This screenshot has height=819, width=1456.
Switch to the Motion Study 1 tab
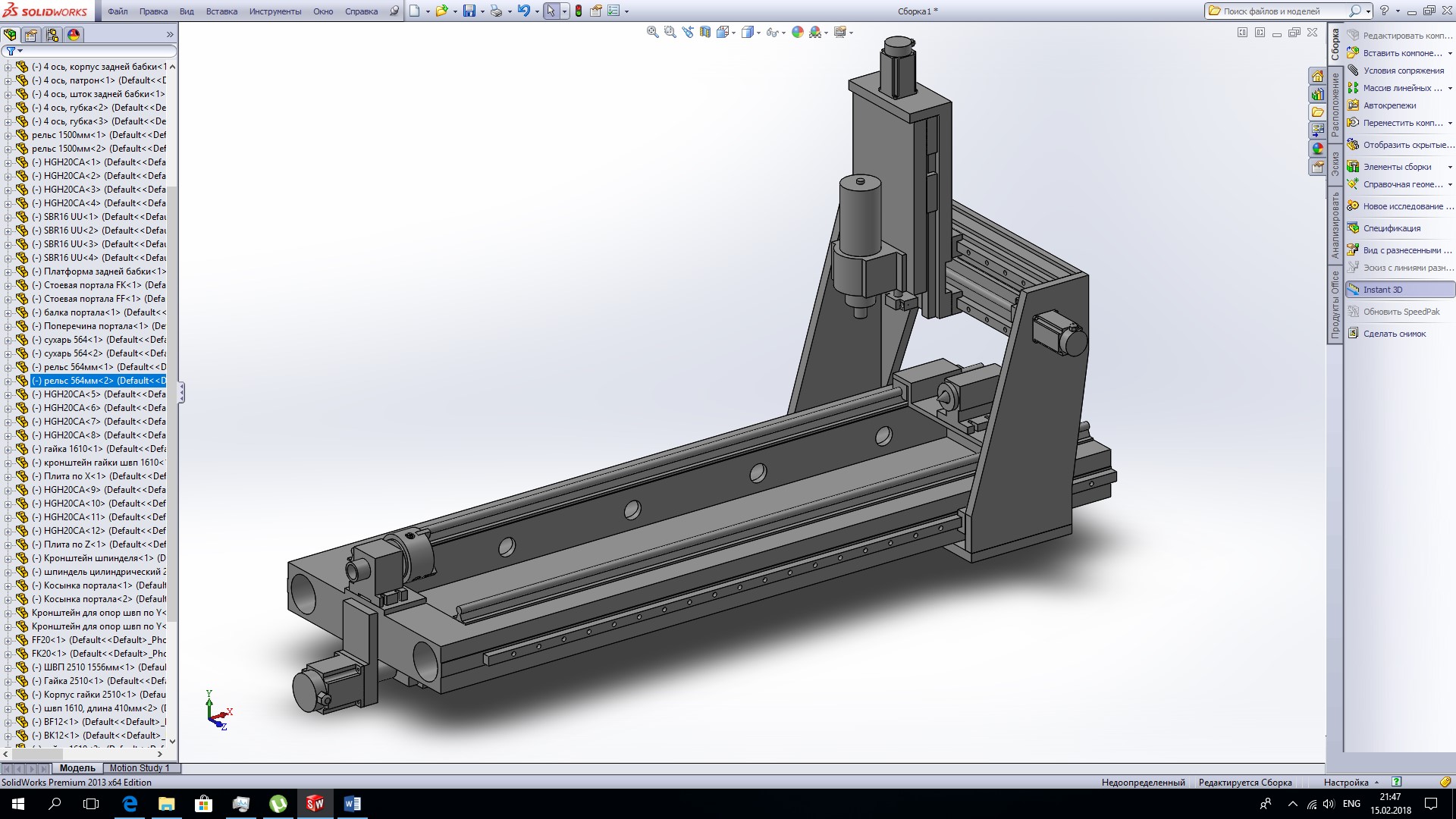click(x=140, y=768)
